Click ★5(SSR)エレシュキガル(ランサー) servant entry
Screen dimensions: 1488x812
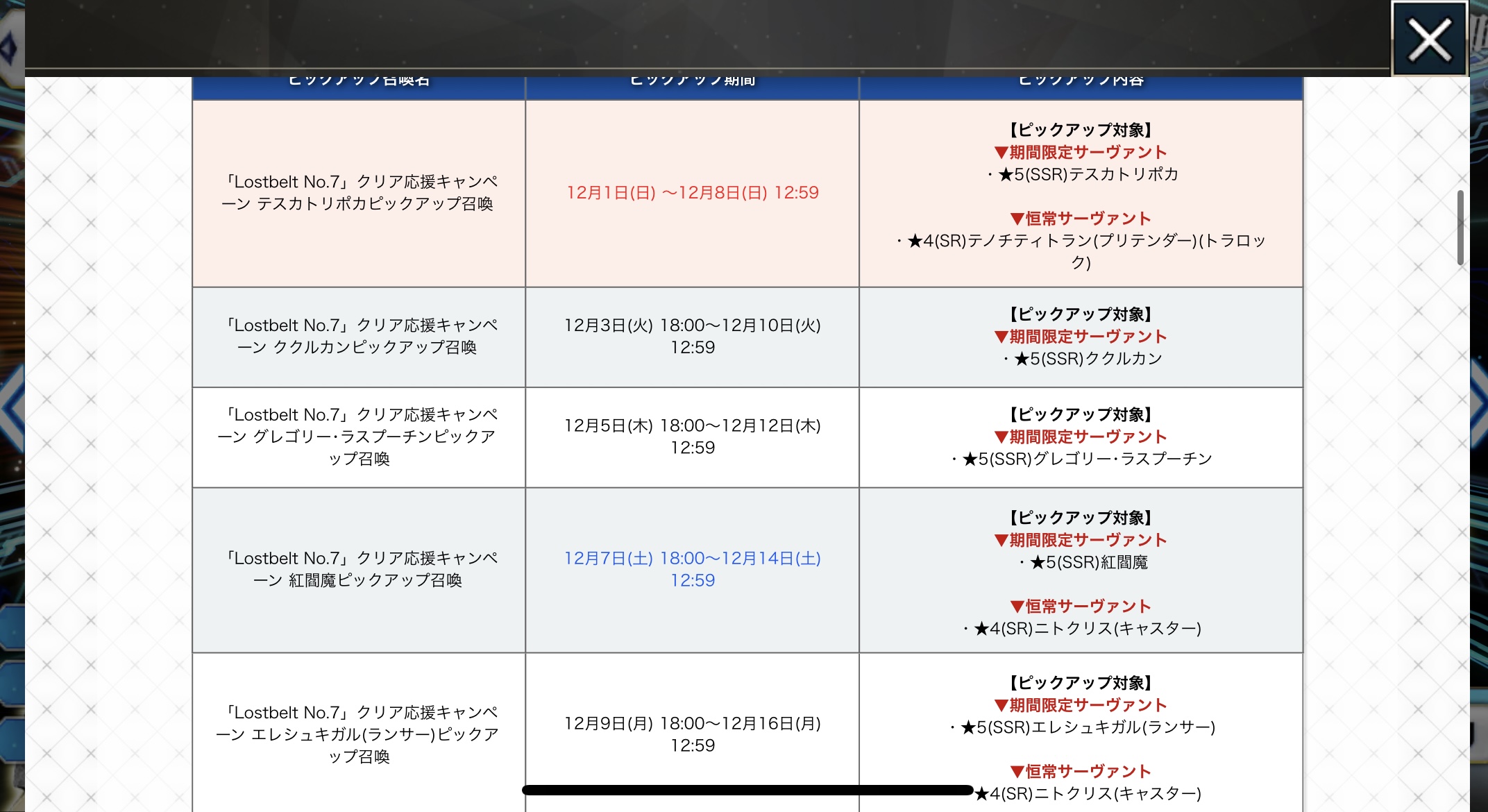1088,727
